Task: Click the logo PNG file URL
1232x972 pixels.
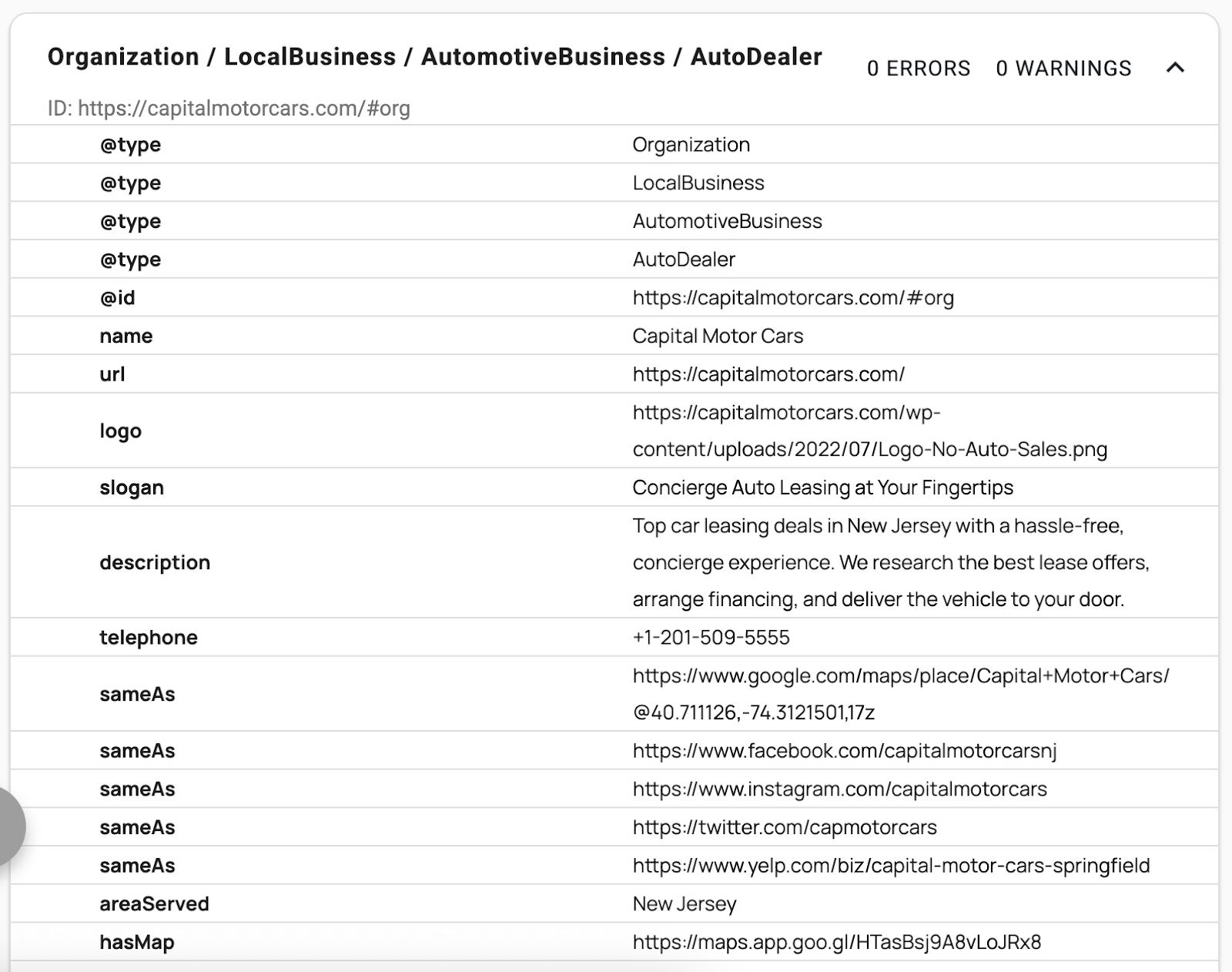Action: (x=869, y=431)
